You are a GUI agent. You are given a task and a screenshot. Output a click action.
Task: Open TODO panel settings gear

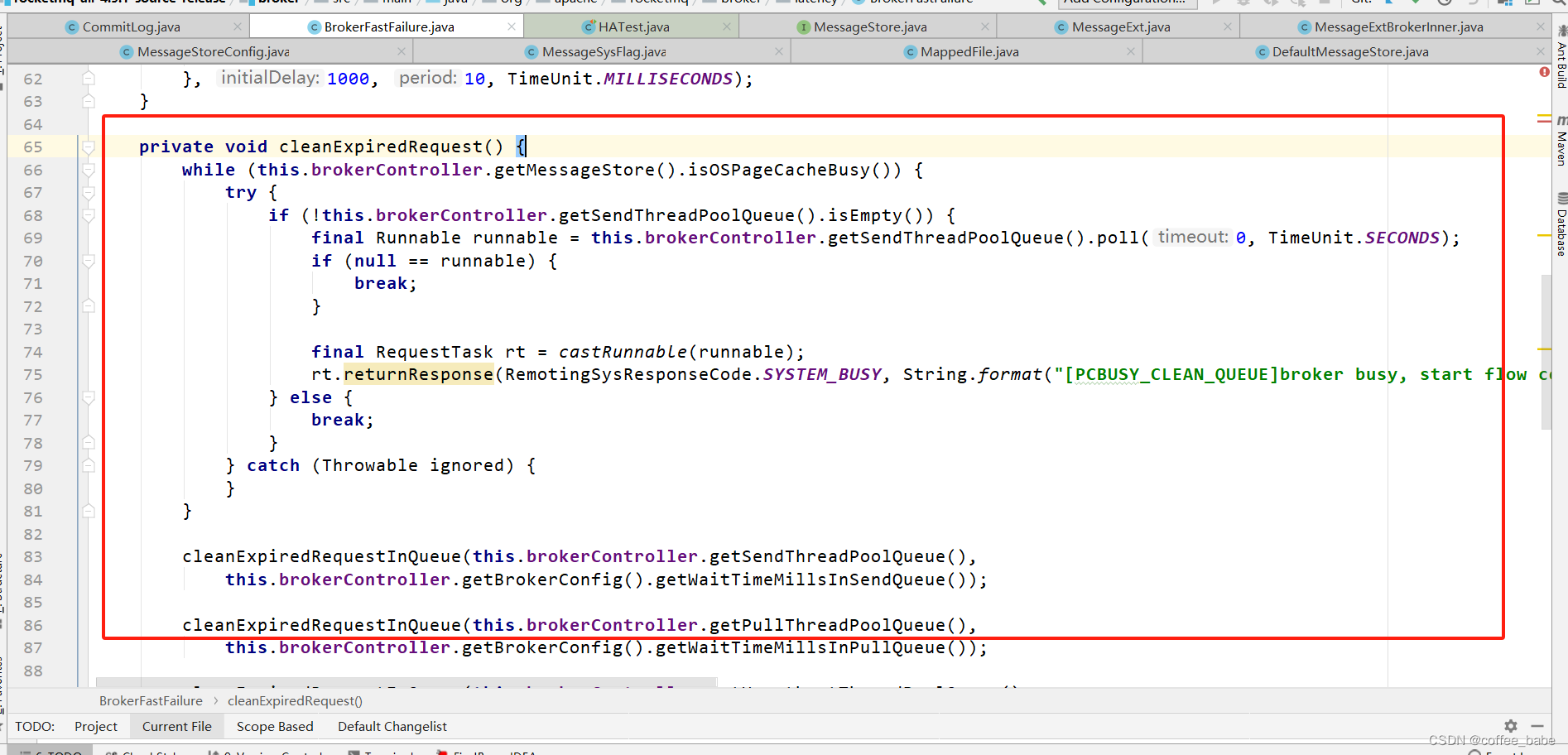(1511, 726)
